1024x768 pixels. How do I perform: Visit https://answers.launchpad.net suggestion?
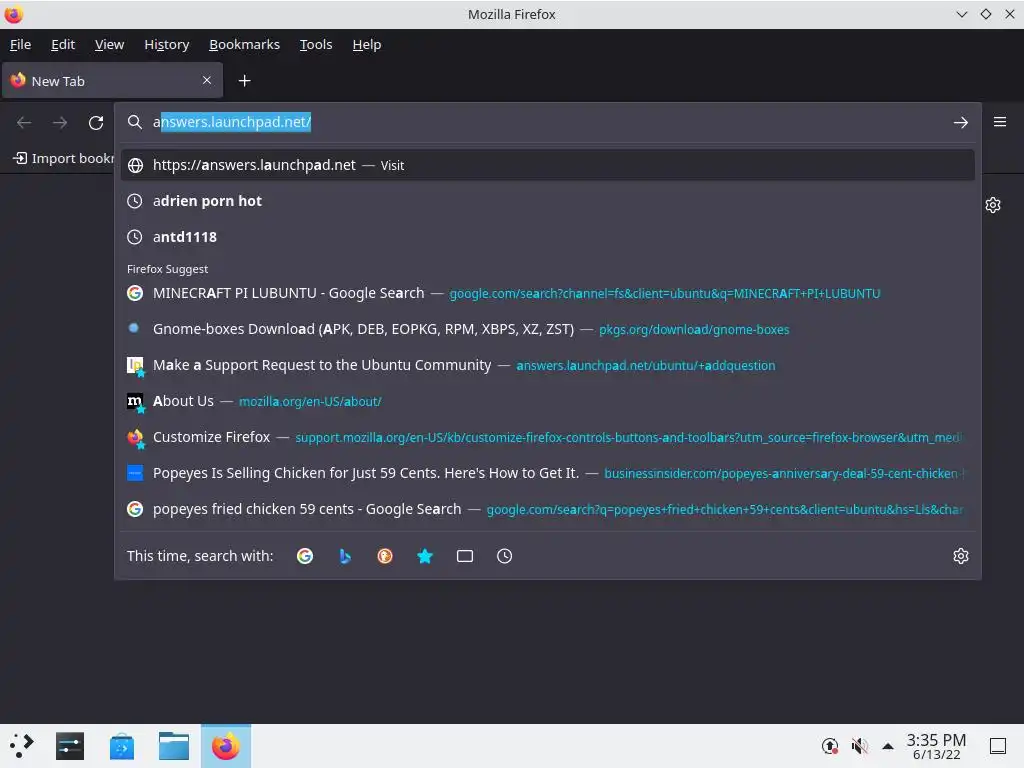[547, 165]
